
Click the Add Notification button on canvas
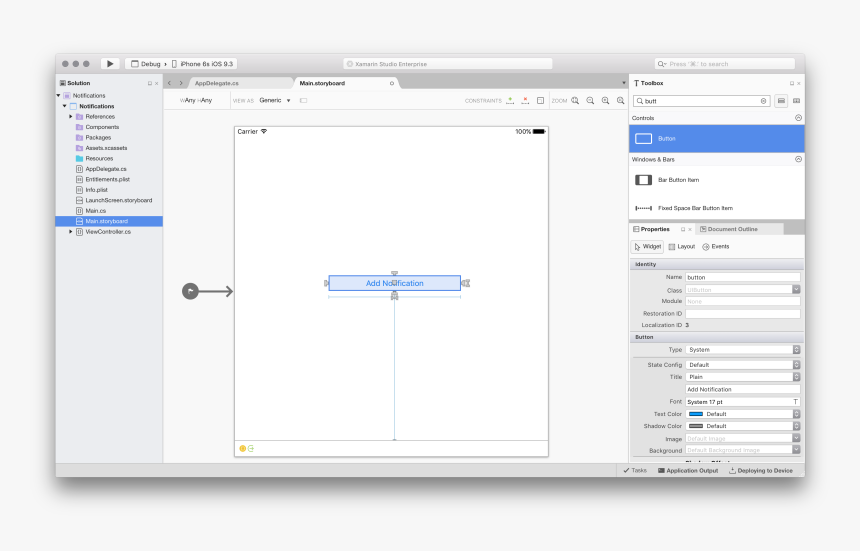(394, 283)
